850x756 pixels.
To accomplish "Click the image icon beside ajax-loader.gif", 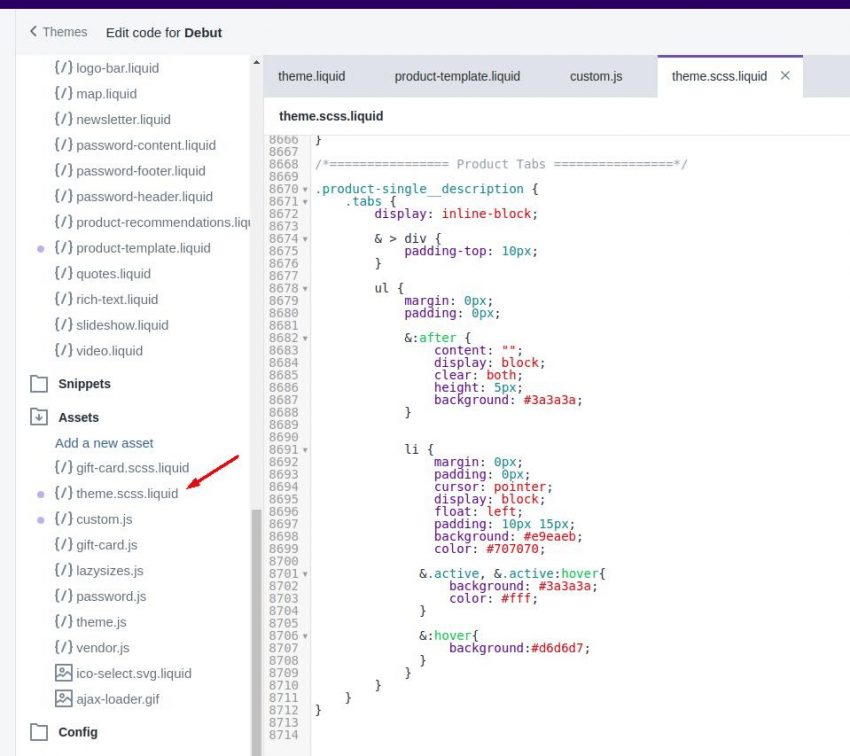I will point(63,699).
